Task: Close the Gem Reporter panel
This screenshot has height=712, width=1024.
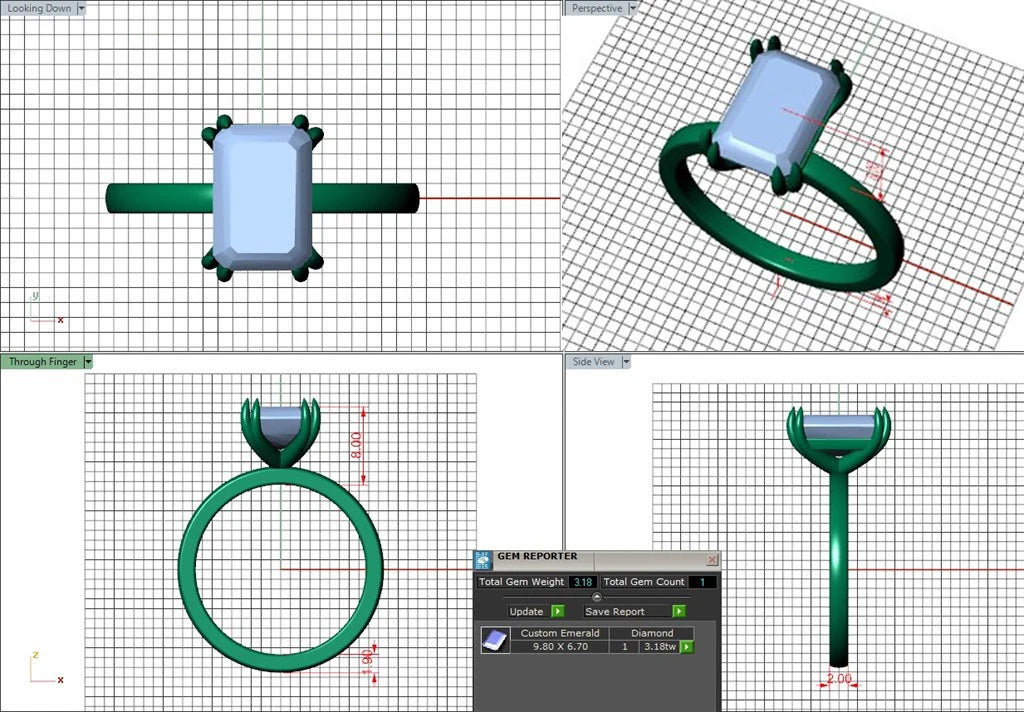Action: point(712,560)
